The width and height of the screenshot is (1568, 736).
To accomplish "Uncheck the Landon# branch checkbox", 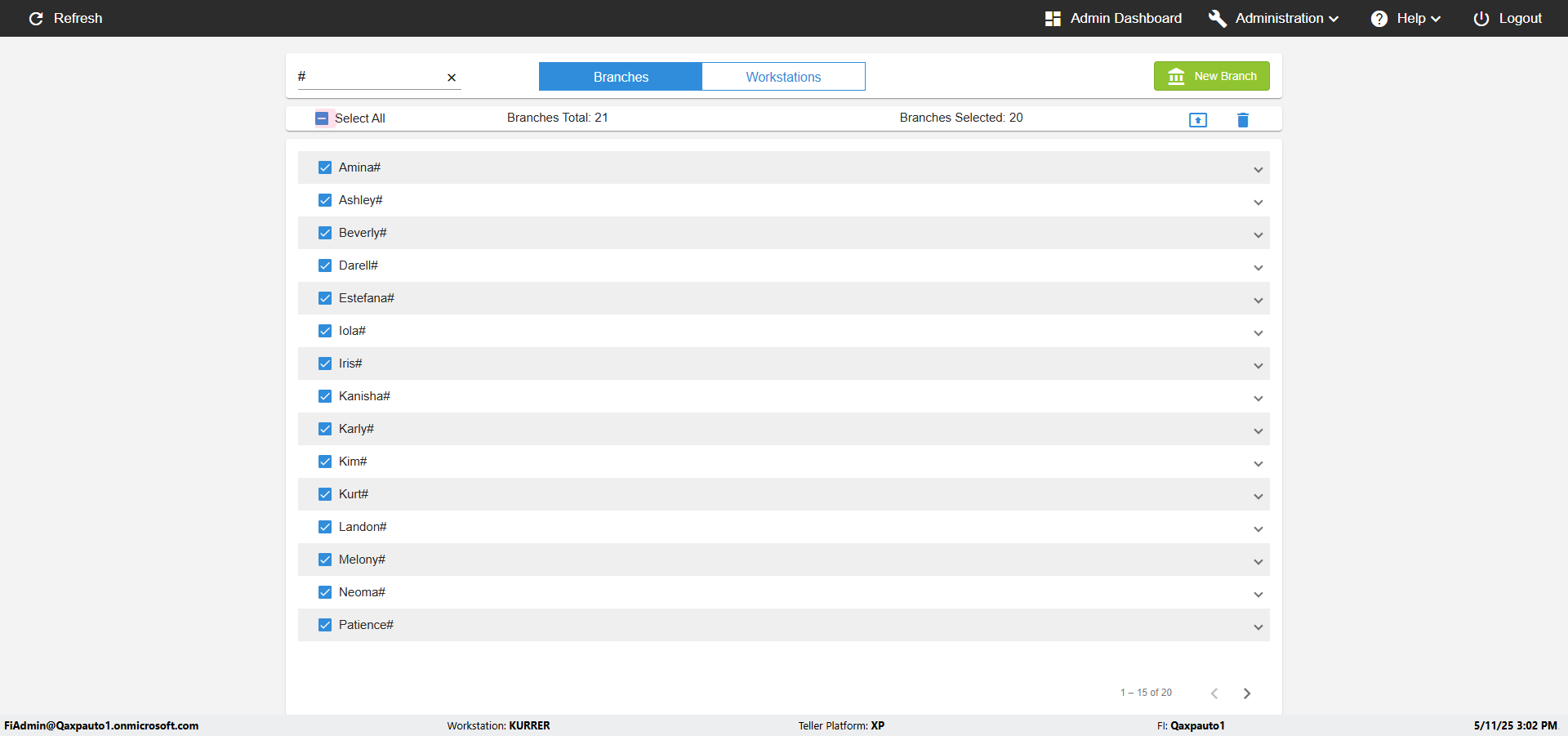I will point(325,527).
